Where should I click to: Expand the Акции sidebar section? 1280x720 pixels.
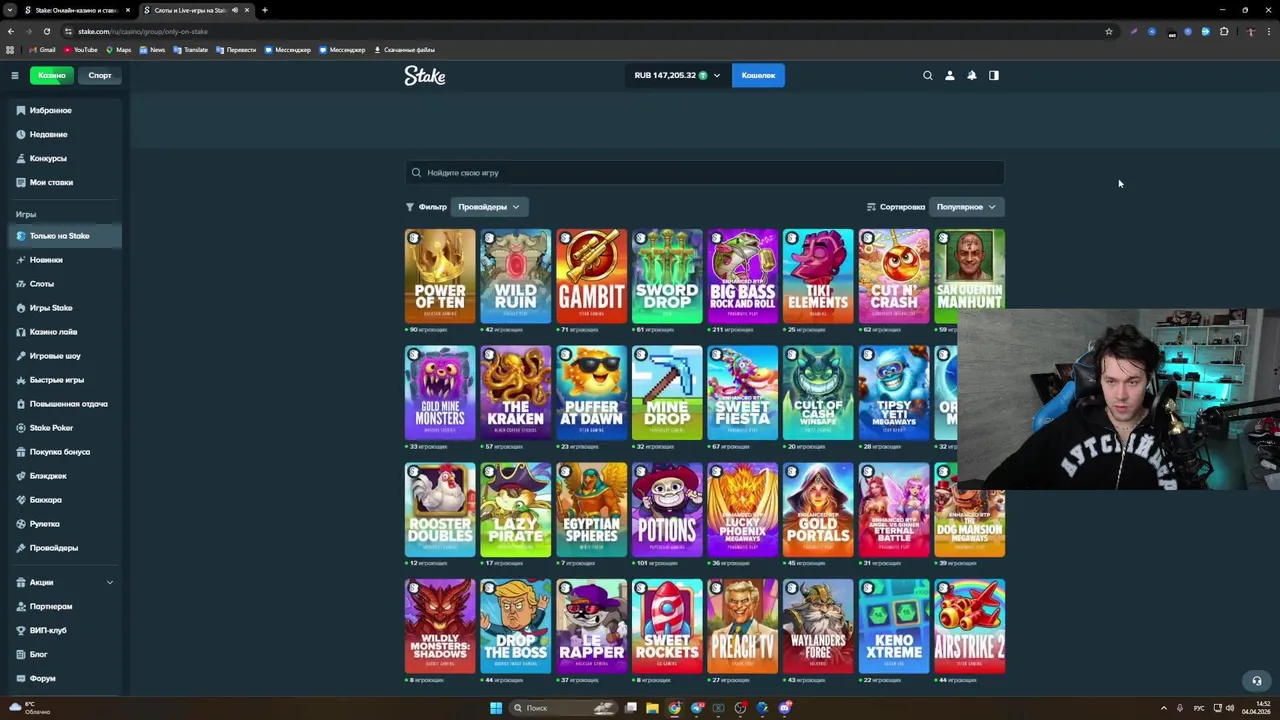coord(65,582)
